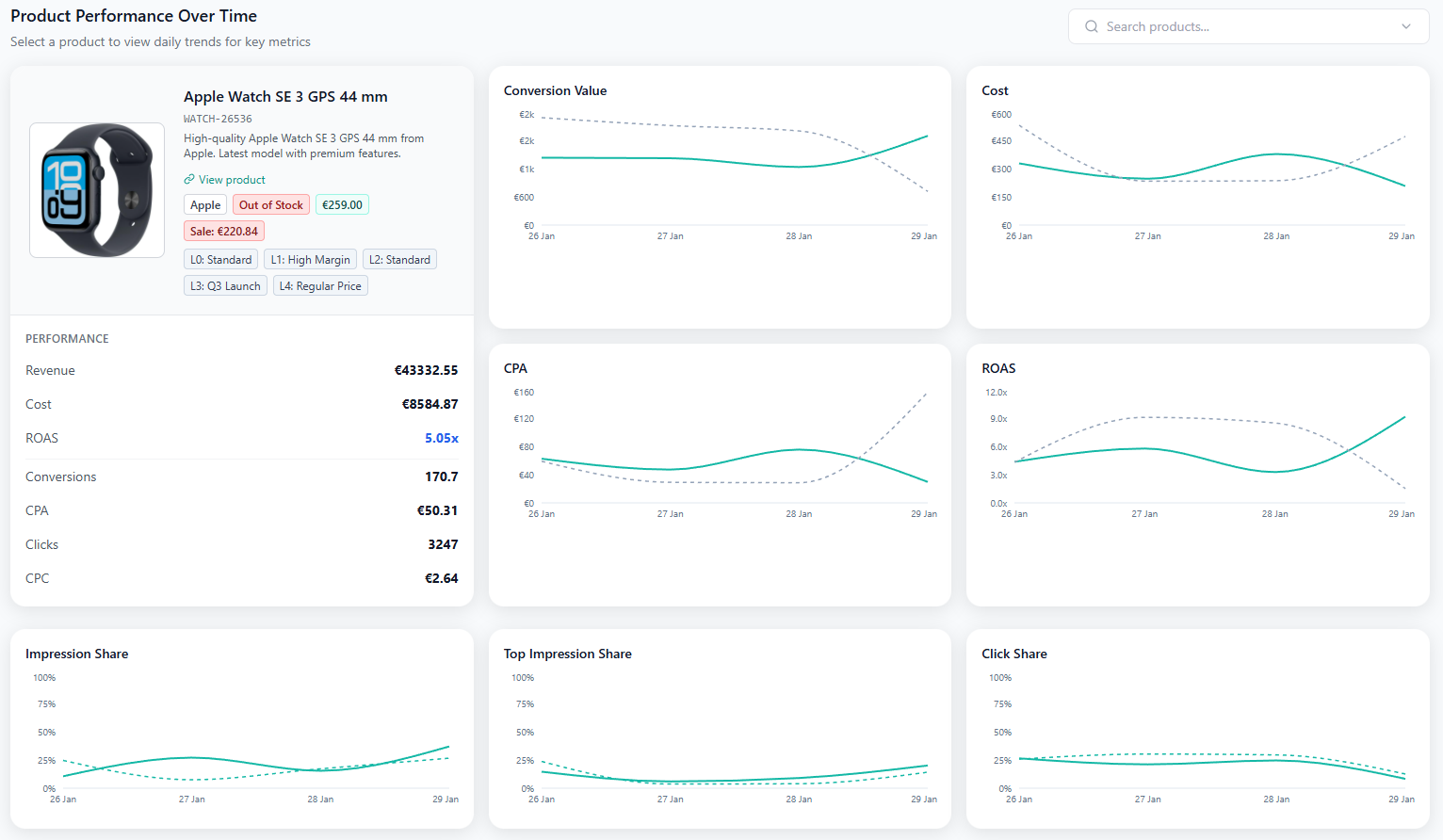Click the magnifying glass search icon
Screen dimensions: 1443x840
(1091, 26)
